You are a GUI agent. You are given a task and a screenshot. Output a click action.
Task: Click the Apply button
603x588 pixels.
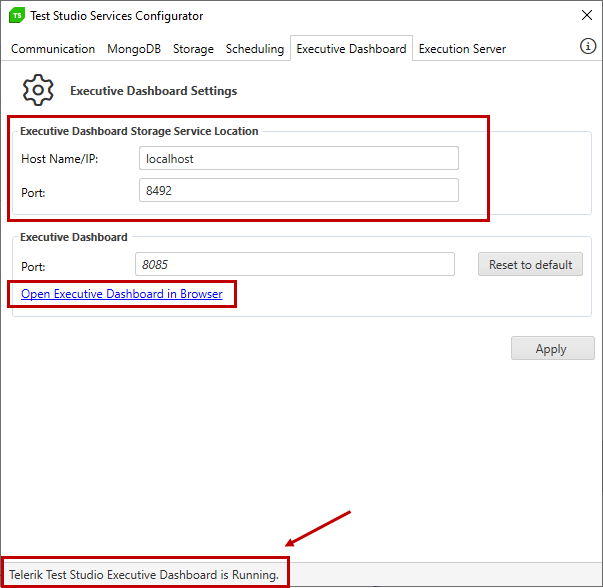[553, 348]
